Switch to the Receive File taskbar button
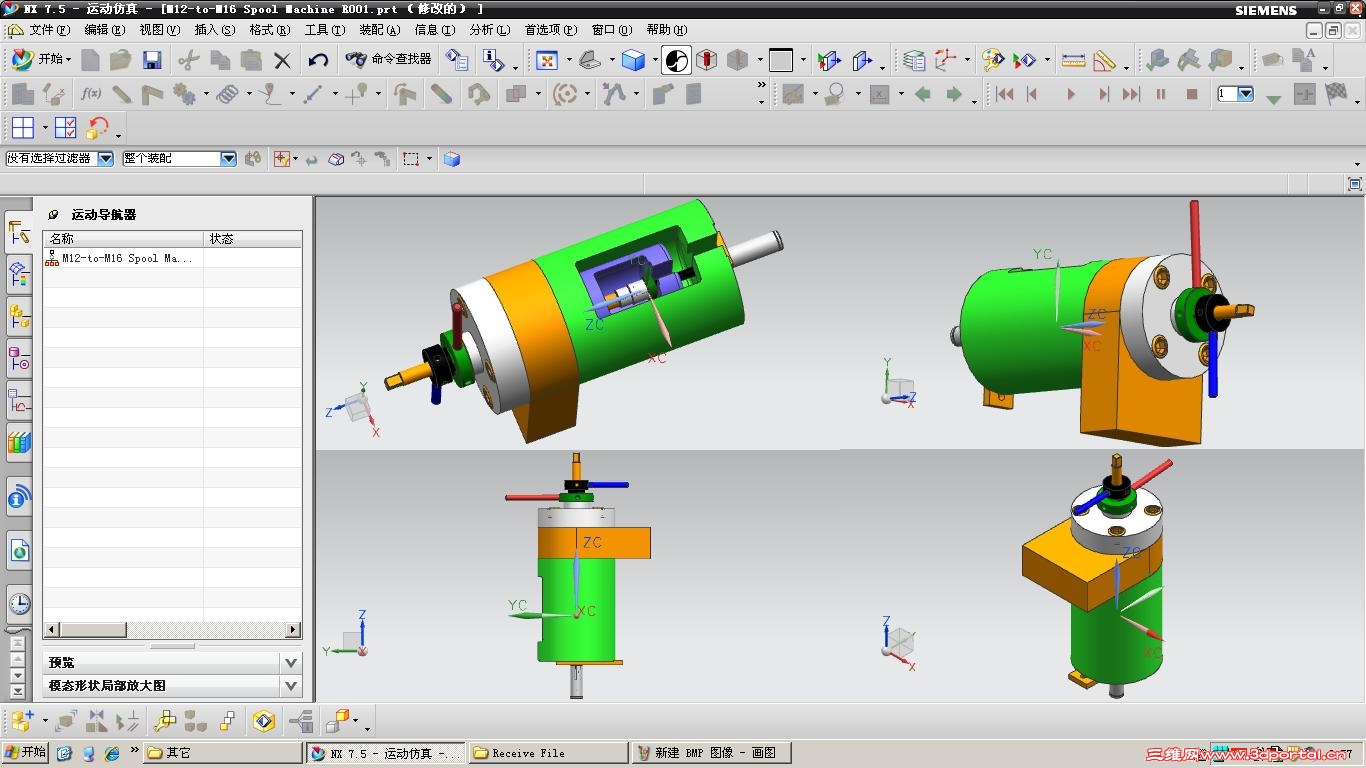 [548, 753]
